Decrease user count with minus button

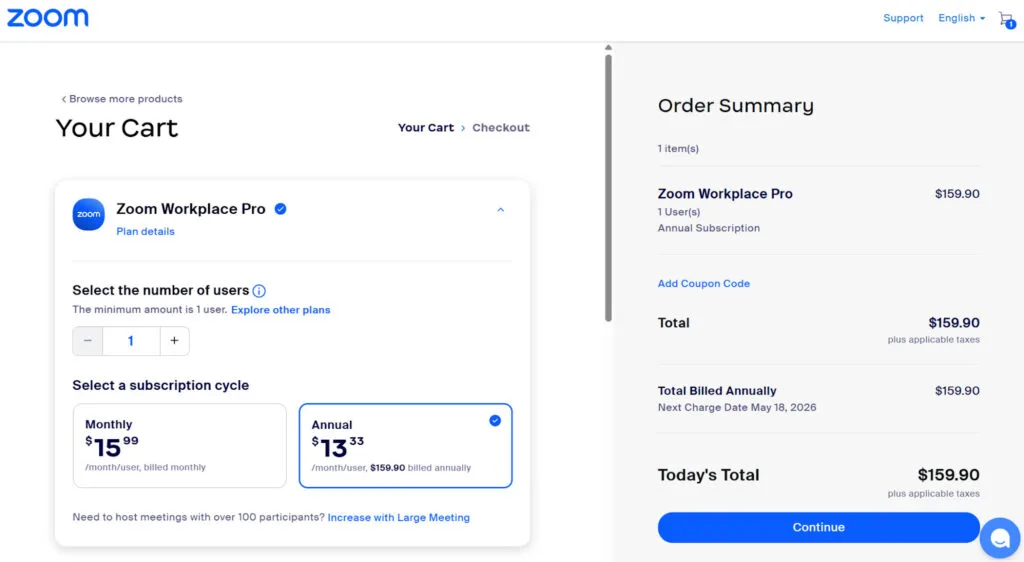pos(88,341)
